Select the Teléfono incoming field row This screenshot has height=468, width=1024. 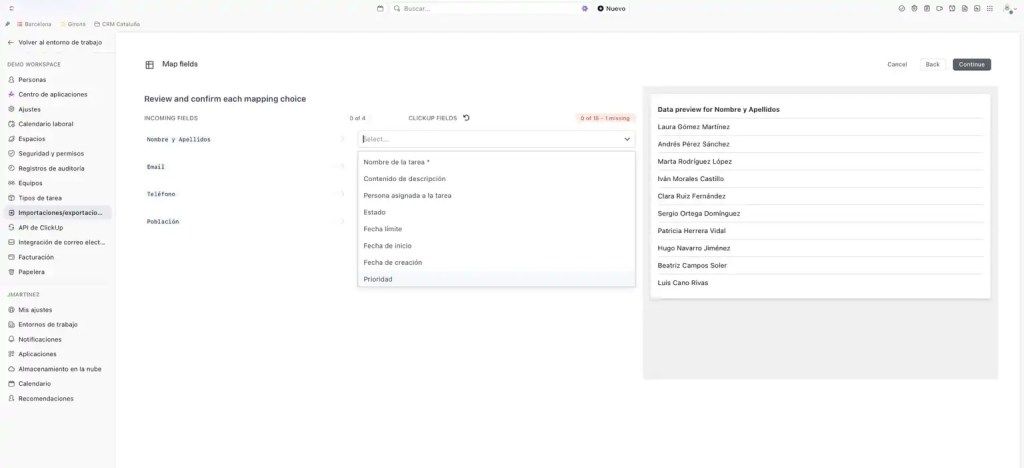point(246,195)
